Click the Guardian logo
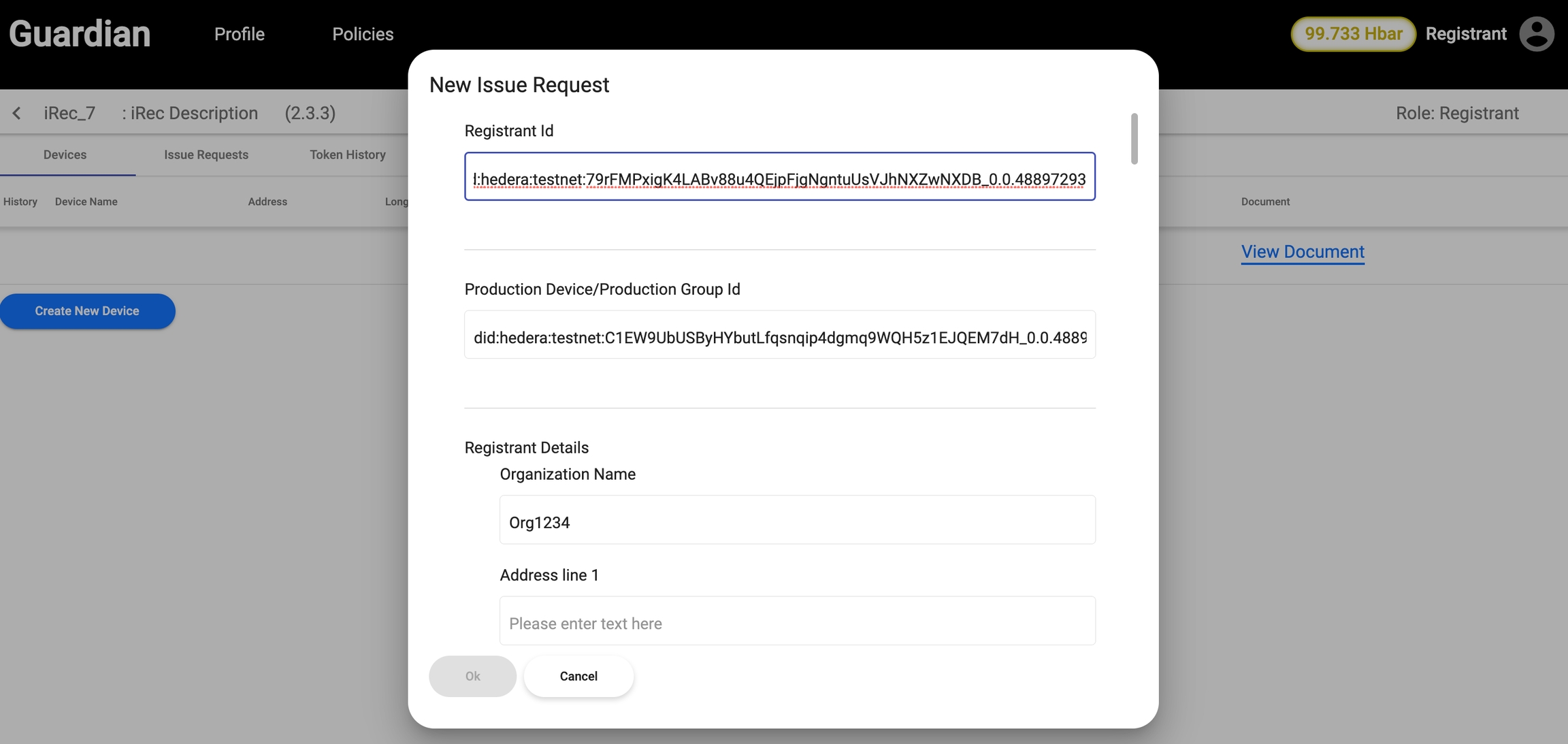Image resolution: width=1568 pixels, height=744 pixels. click(80, 34)
